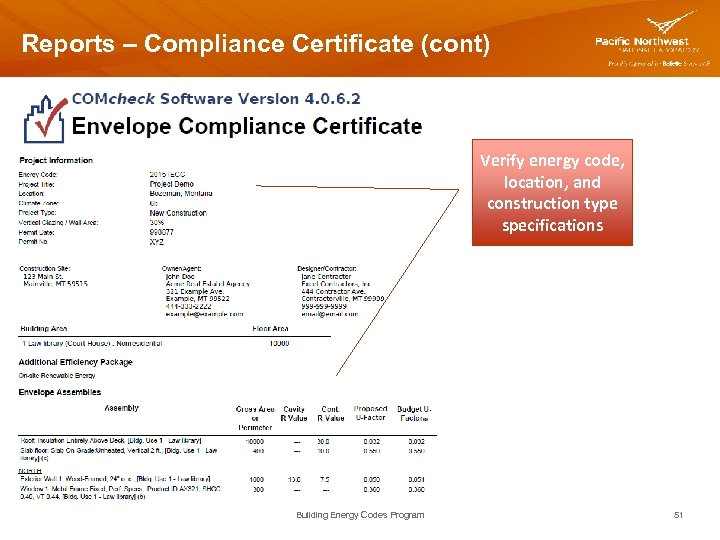720x540 pixels.
Task: Select the Law library Court House row
Action: coord(174,343)
